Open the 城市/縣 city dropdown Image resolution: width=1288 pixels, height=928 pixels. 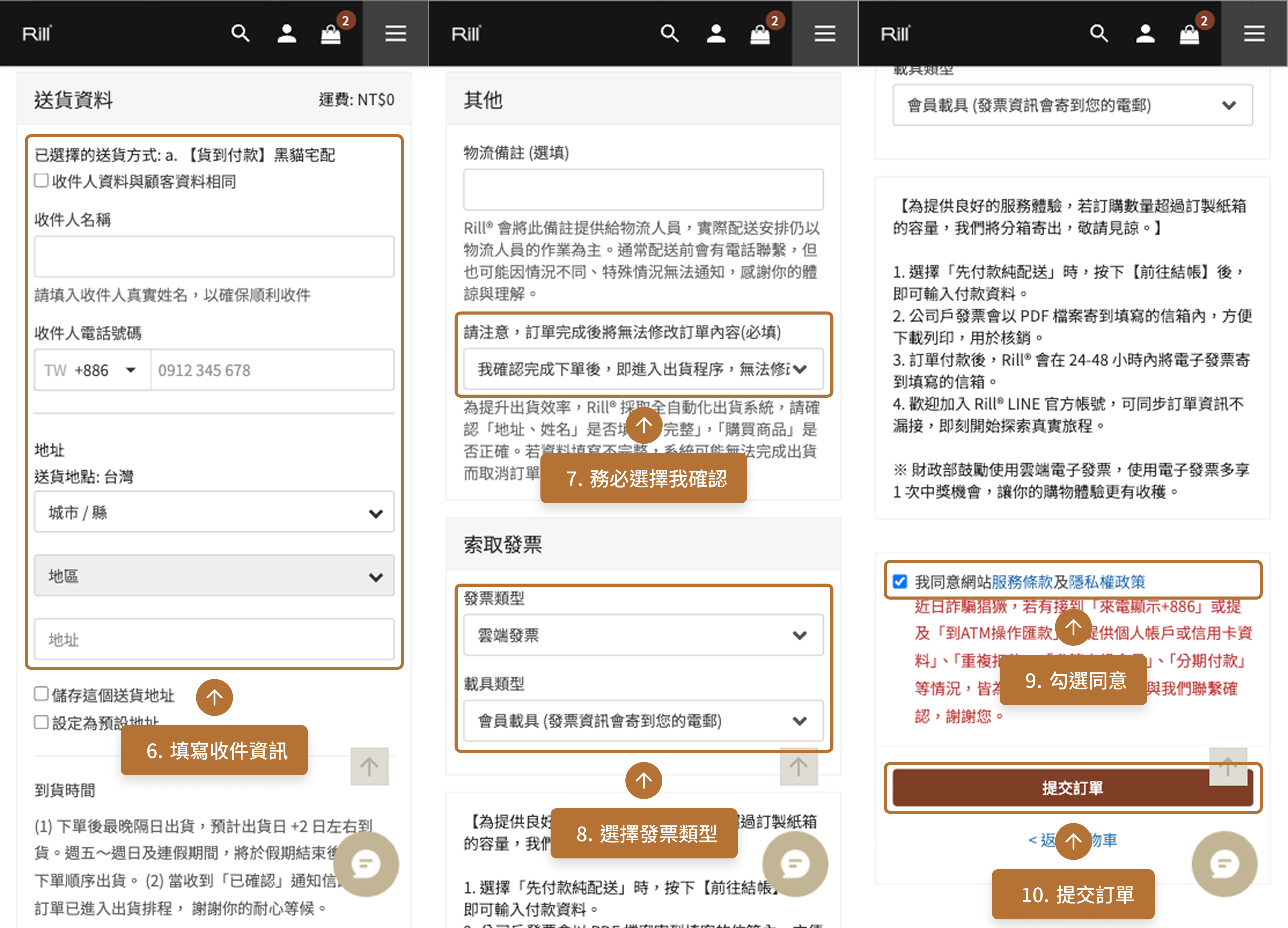click(214, 512)
